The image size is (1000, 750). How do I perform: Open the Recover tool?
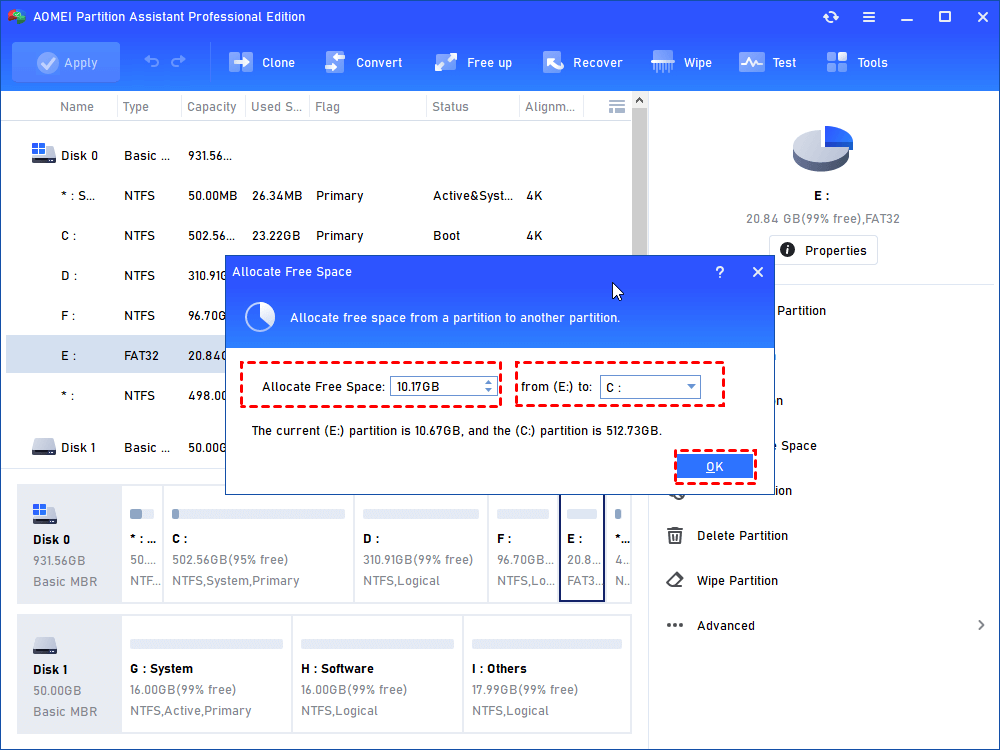coord(582,62)
